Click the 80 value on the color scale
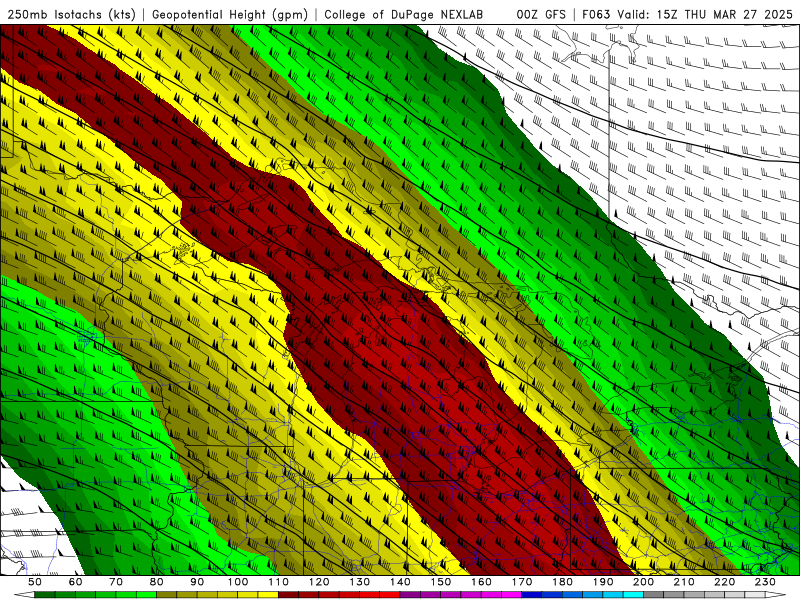This screenshot has width=800, height=600. pos(156,582)
